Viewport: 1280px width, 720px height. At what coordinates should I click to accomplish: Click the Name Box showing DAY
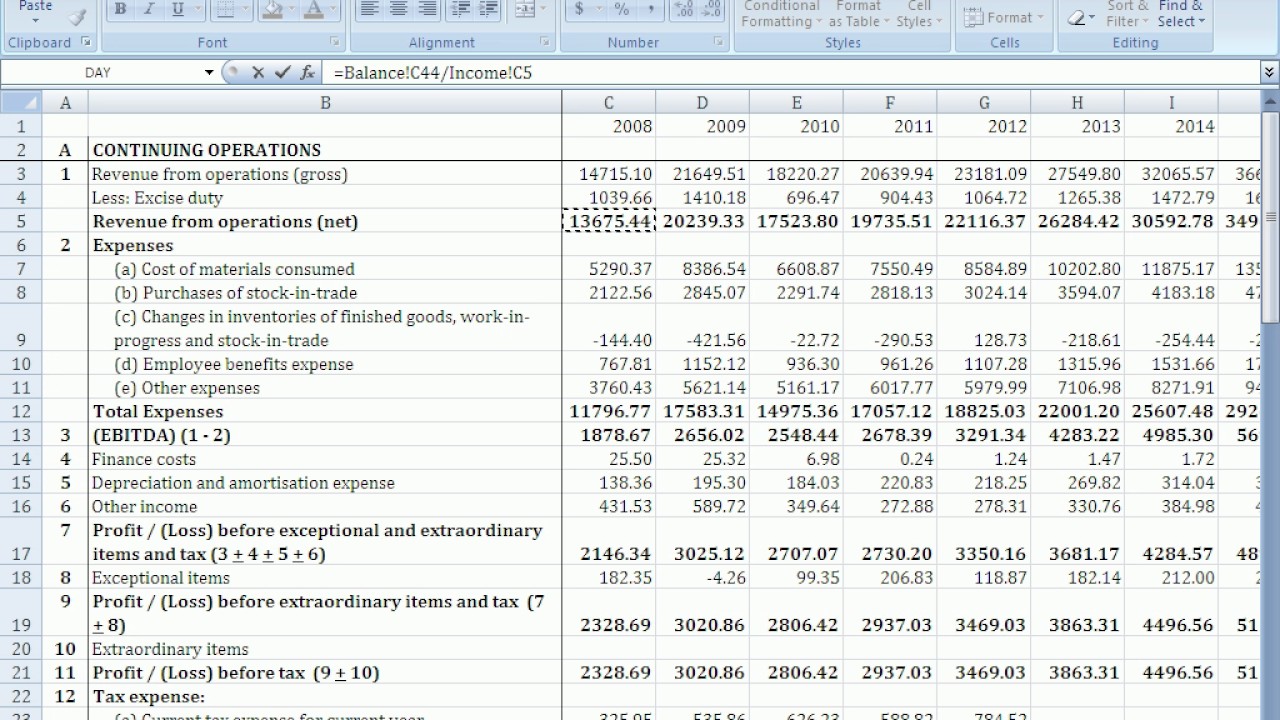pos(98,72)
